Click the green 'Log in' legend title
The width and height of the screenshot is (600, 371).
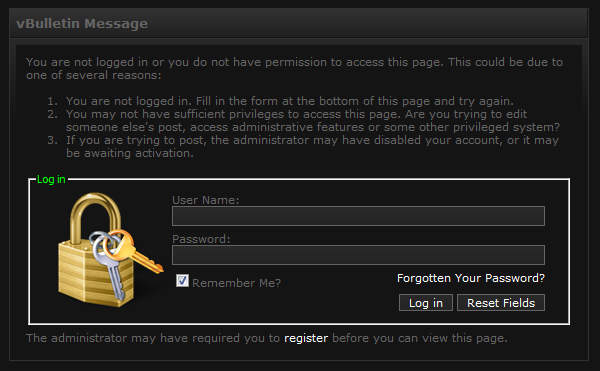[51, 179]
